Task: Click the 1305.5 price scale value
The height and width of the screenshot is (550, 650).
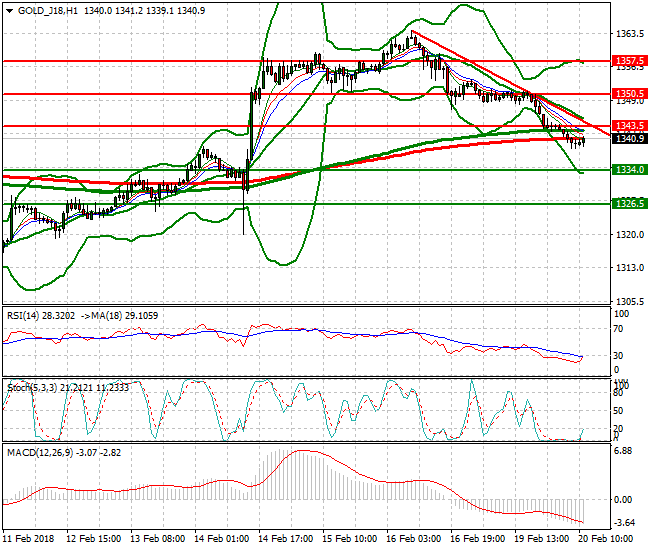Action: pyautogui.click(x=630, y=301)
